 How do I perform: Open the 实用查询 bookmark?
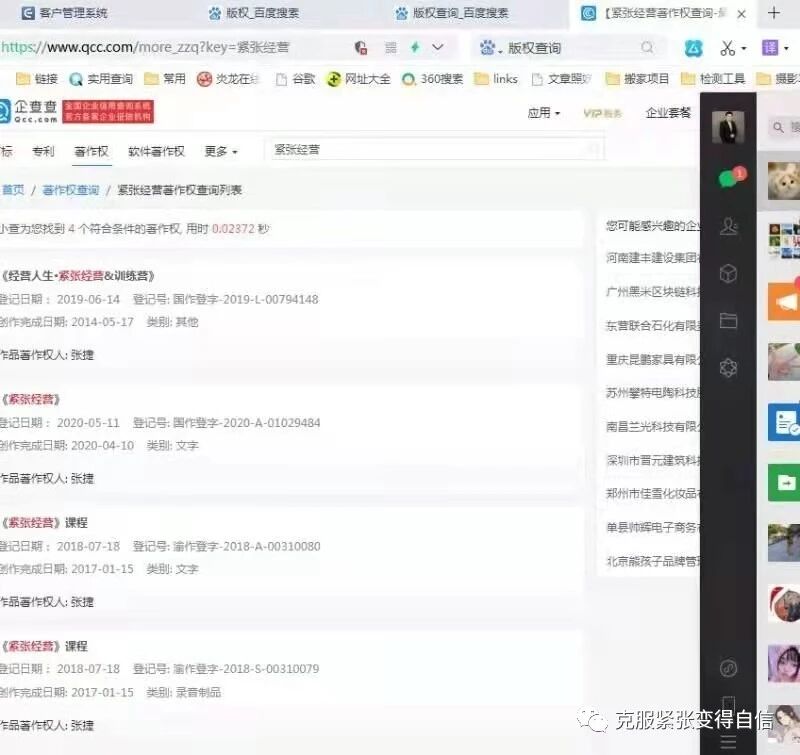coord(101,79)
